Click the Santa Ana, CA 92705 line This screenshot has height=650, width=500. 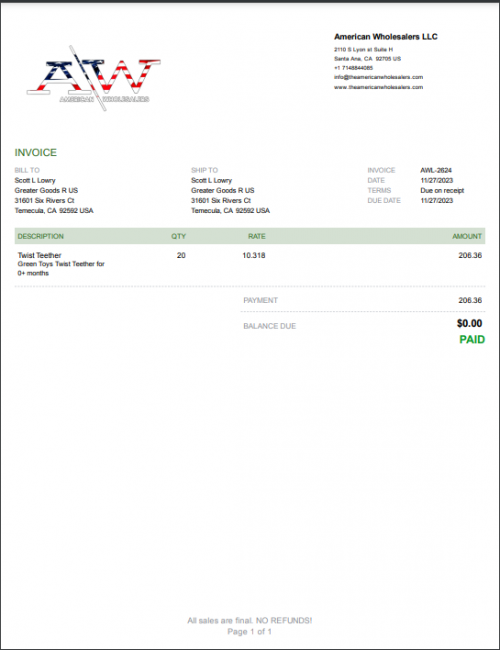click(367, 58)
